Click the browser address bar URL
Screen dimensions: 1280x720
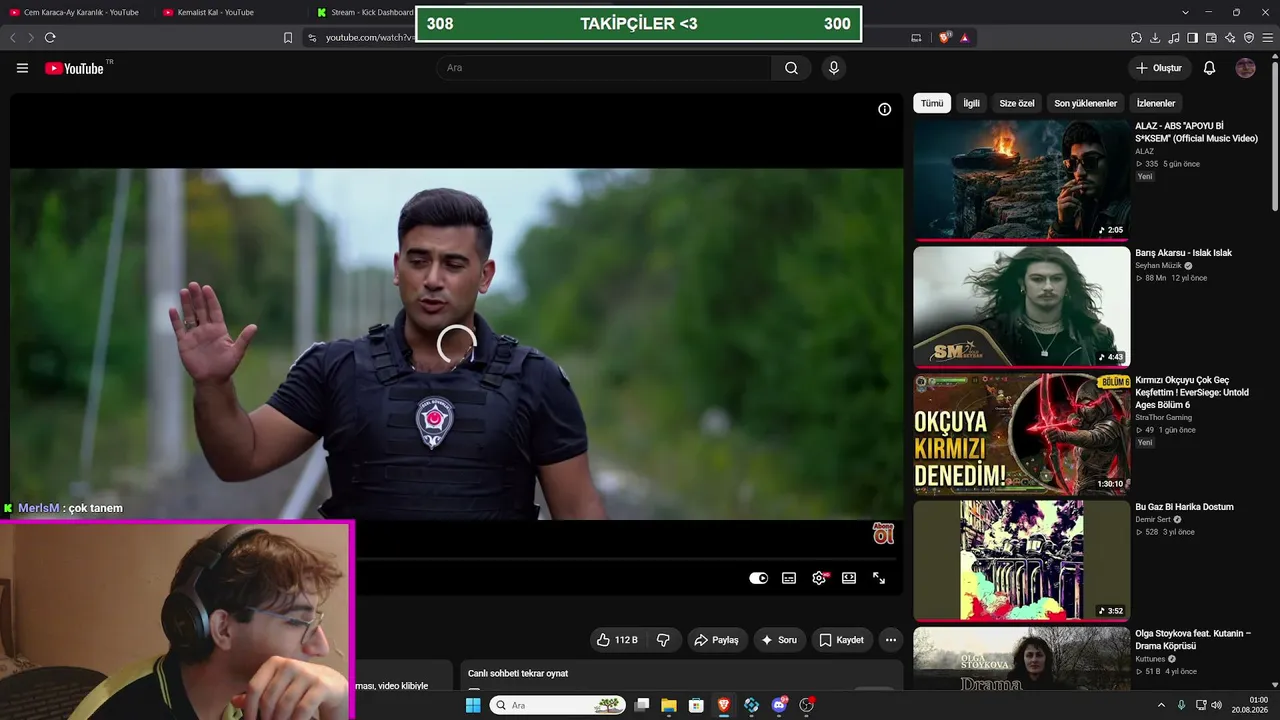(369, 38)
